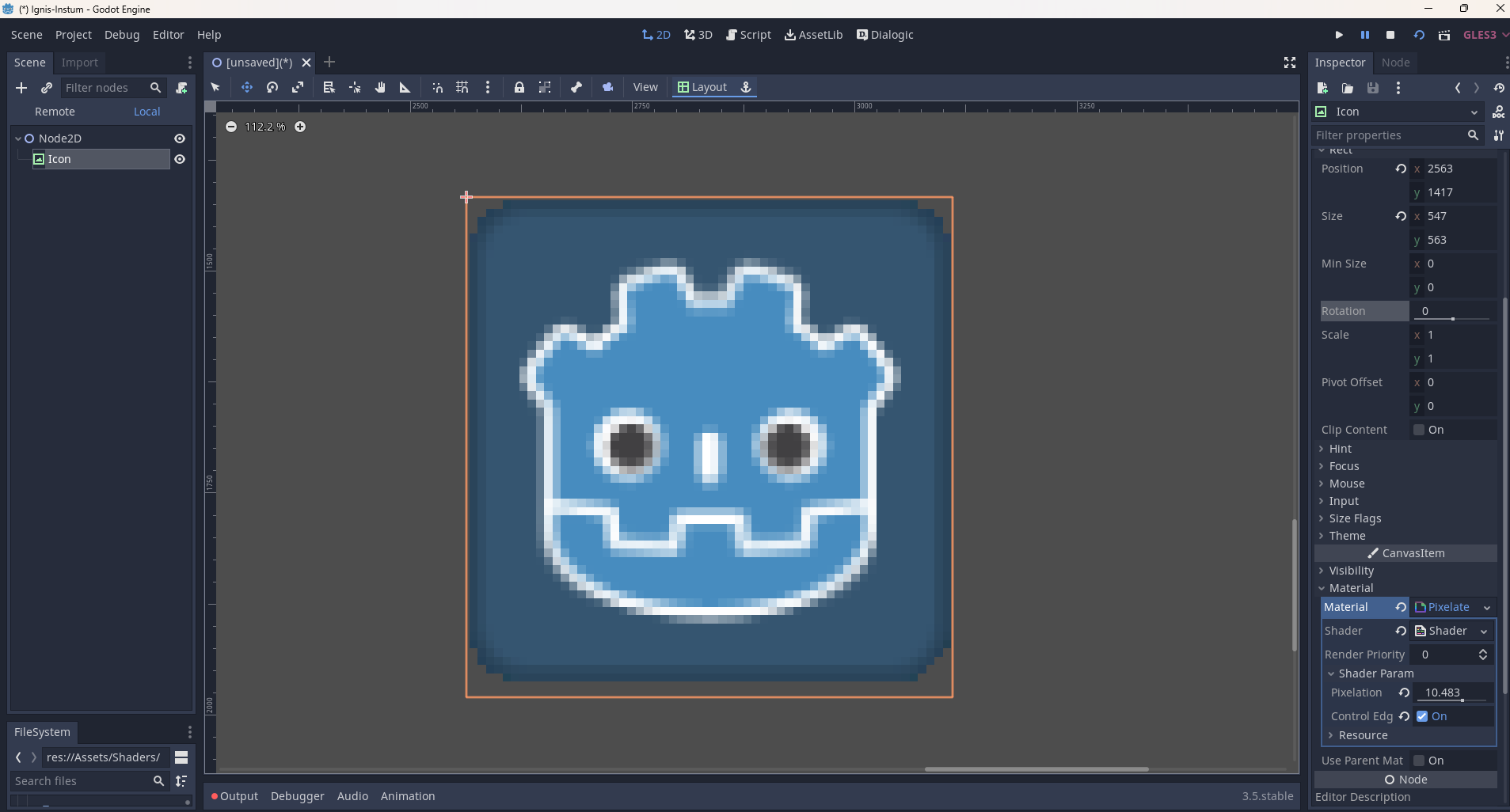Open the viewport View menu
Image resolution: width=1510 pixels, height=812 pixels.
pyautogui.click(x=645, y=87)
